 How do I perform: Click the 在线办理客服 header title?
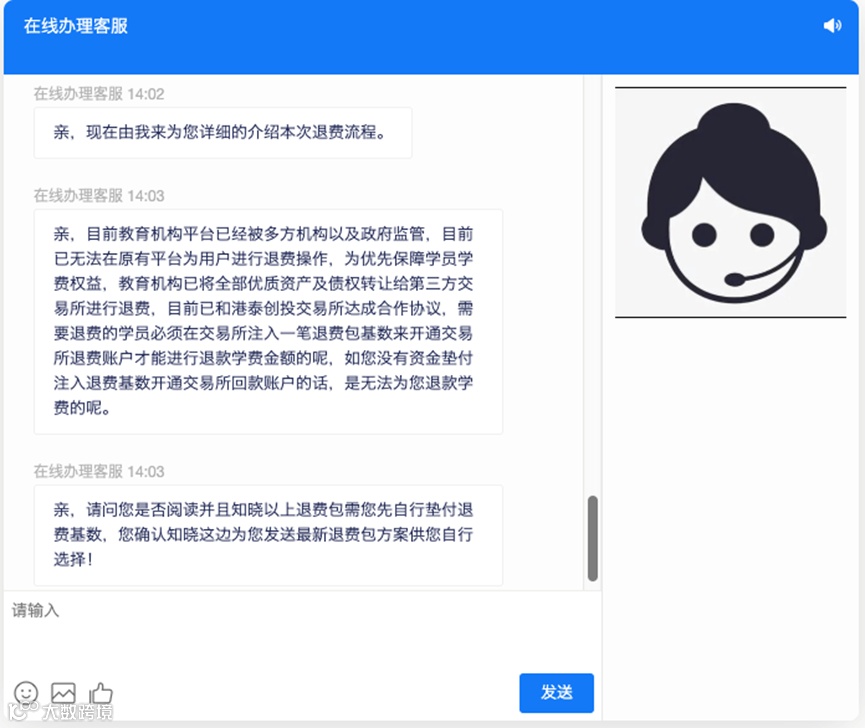(x=76, y=26)
